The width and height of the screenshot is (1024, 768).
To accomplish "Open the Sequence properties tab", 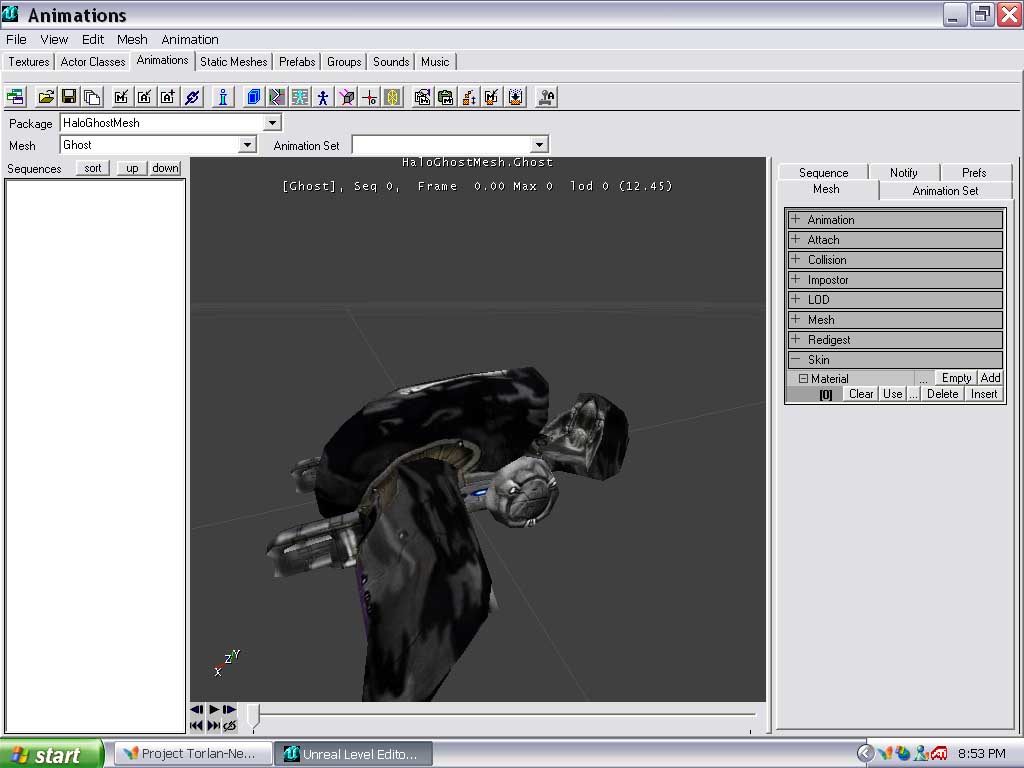I will [824, 172].
